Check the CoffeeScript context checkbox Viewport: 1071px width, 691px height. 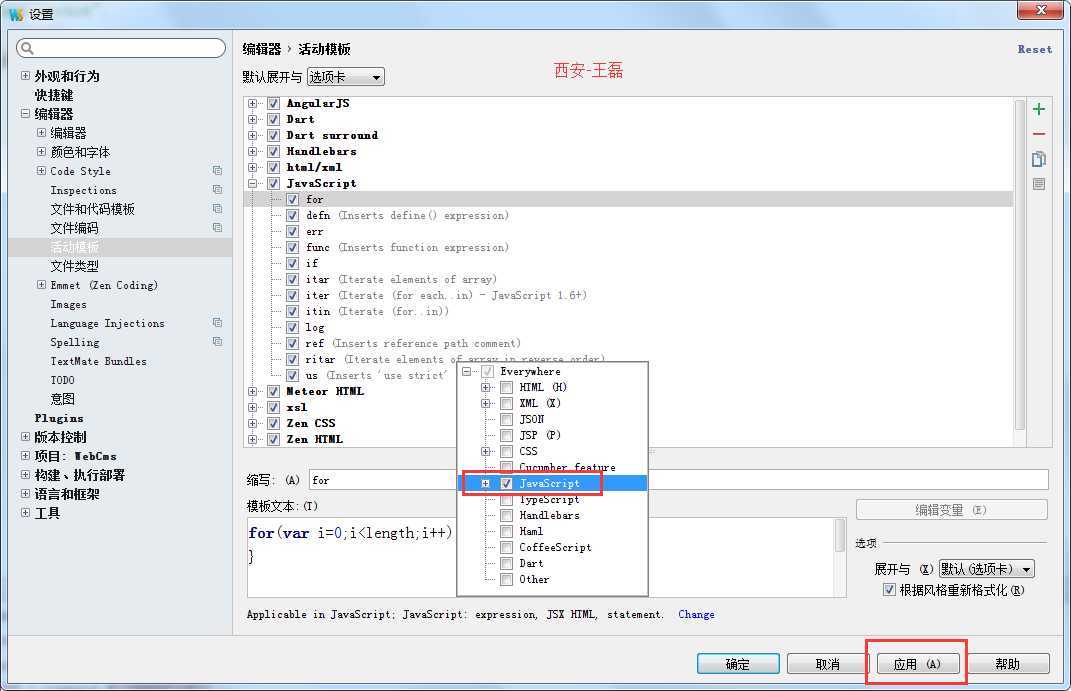pos(506,548)
